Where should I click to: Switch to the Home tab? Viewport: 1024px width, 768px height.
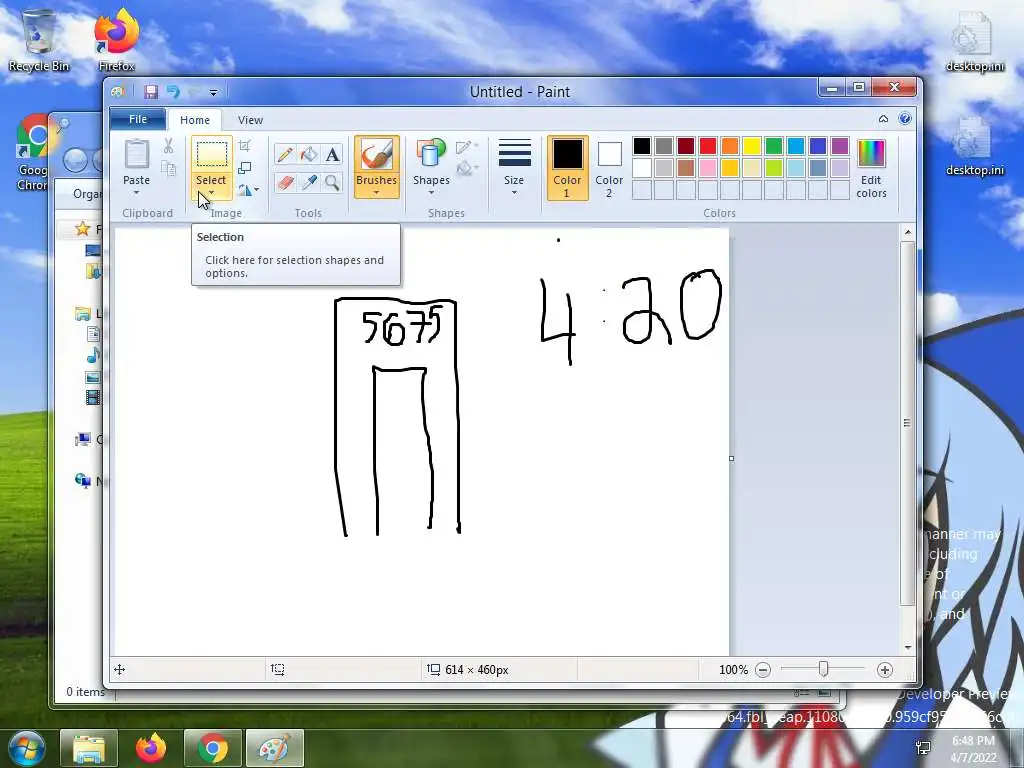195,120
